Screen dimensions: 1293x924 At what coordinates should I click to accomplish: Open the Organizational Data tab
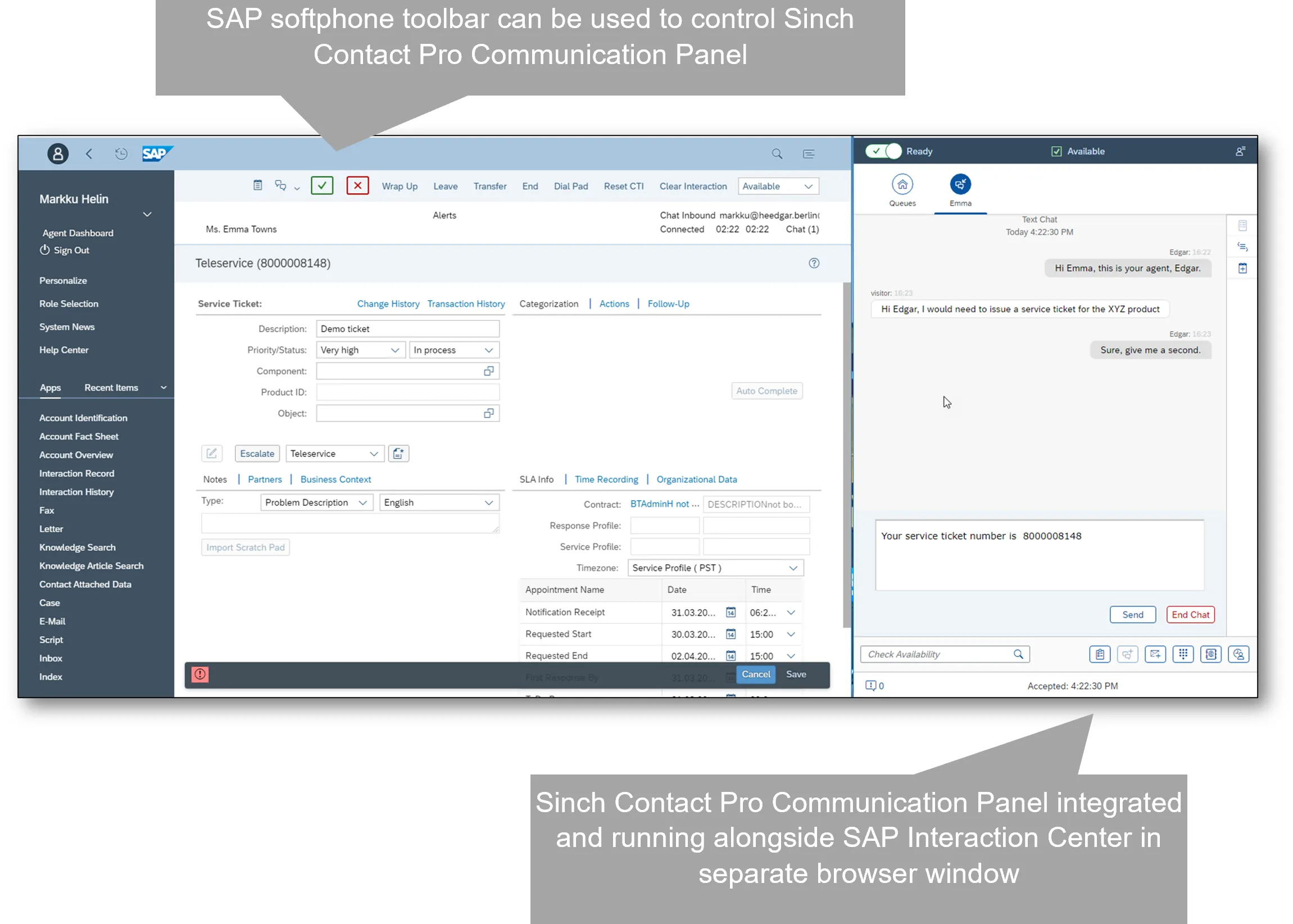[696, 479]
